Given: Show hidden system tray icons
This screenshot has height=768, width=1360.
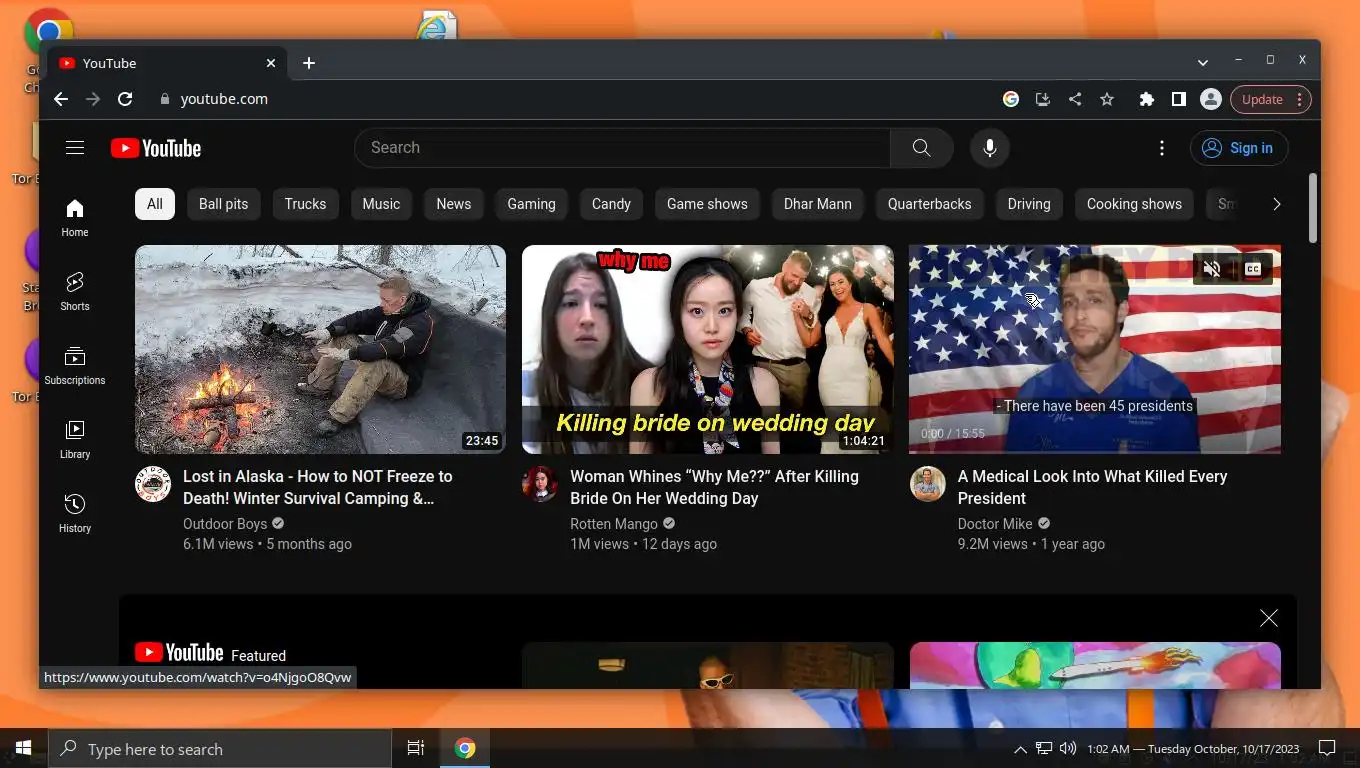Looking at the screenshot, I should 1020,749.
